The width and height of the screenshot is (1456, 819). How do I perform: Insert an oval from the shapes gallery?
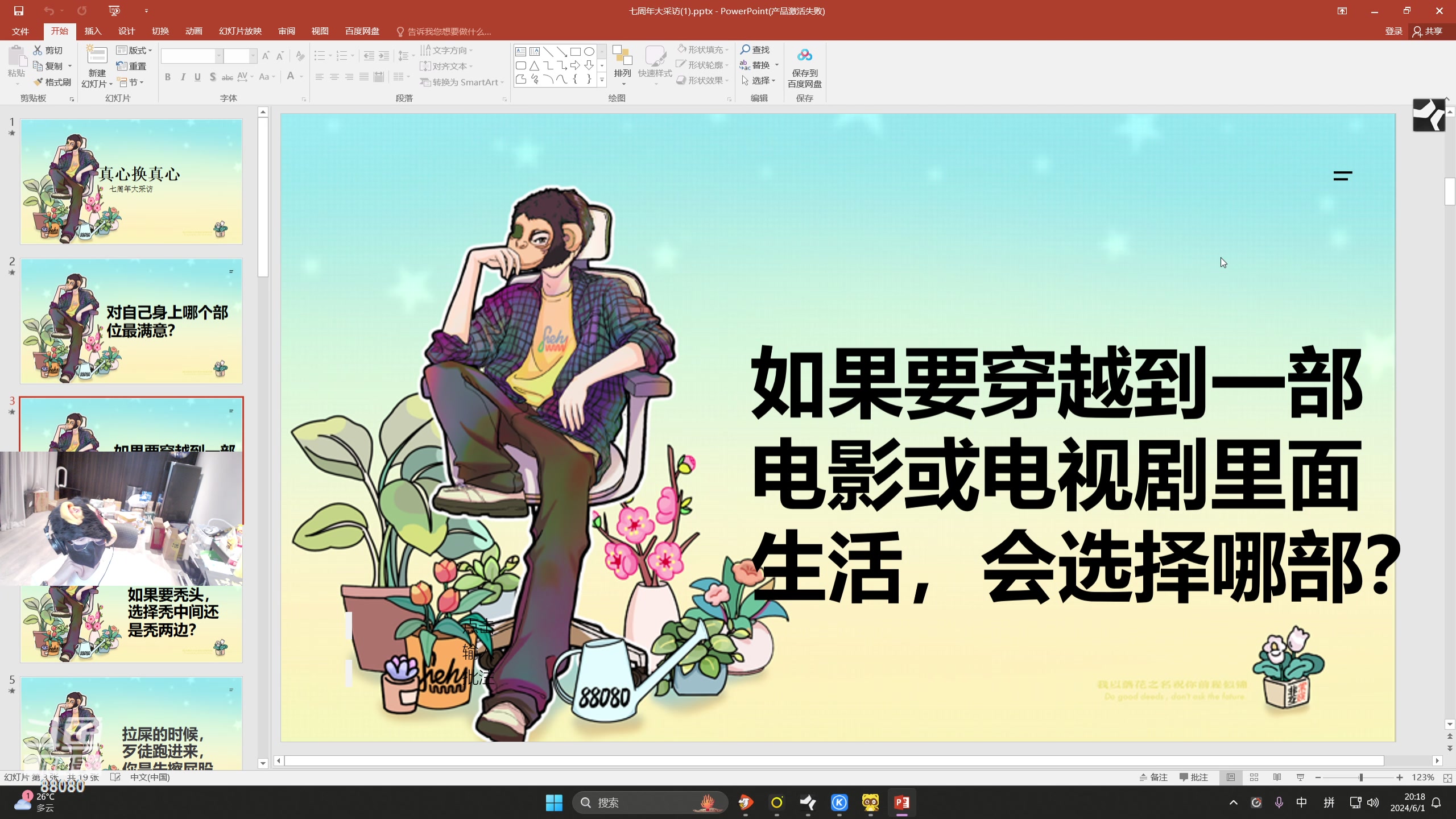pos(589,51)
